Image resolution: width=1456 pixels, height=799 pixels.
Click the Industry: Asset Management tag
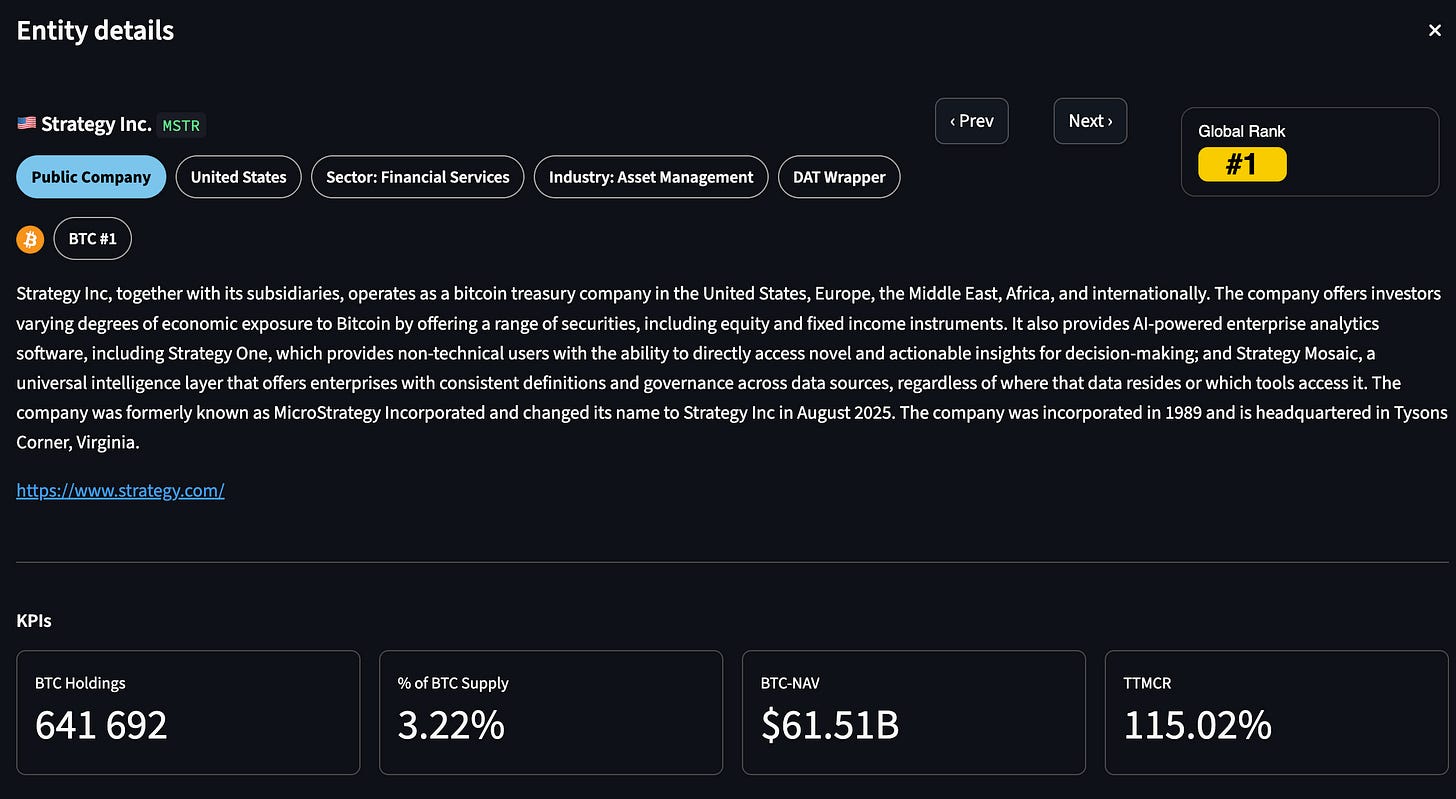pyautogui.click(x=651, y=177)
